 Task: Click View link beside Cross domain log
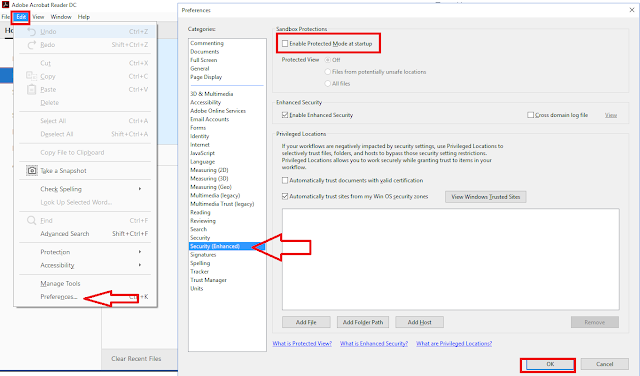tap(611, 115)
